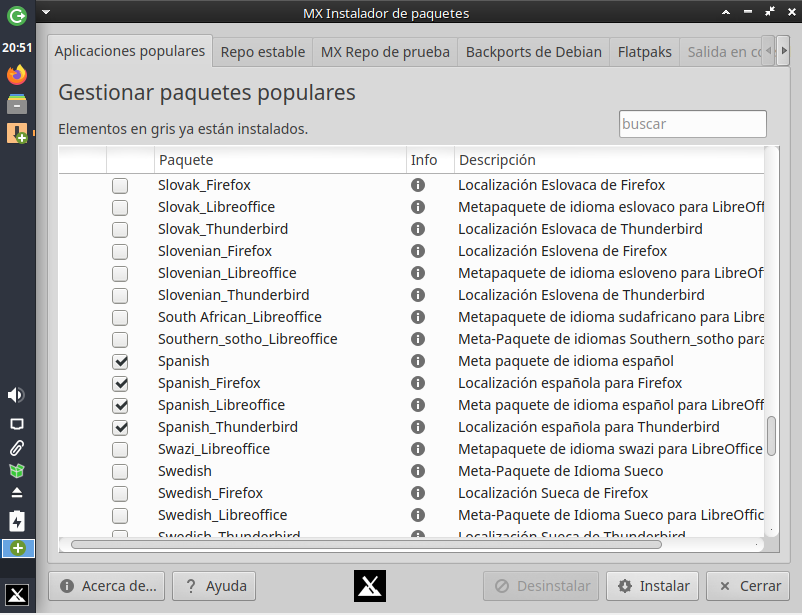Image resolution: width=802 pixels, height=615 pixels.
Task: Switch to the Flatpaks tab
Action: coord(644,52)
